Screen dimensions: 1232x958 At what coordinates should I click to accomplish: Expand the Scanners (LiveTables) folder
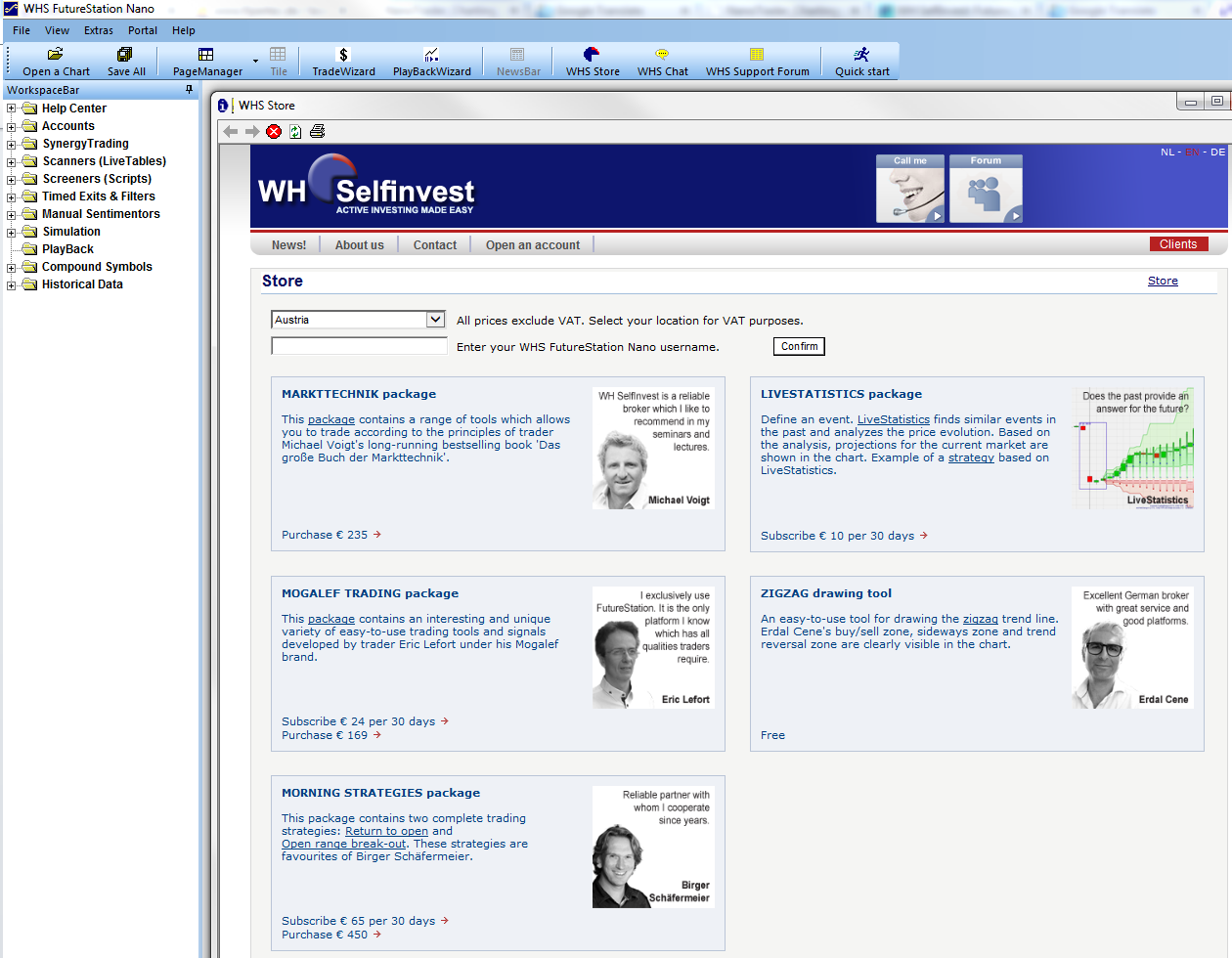(x=12, y=161)
